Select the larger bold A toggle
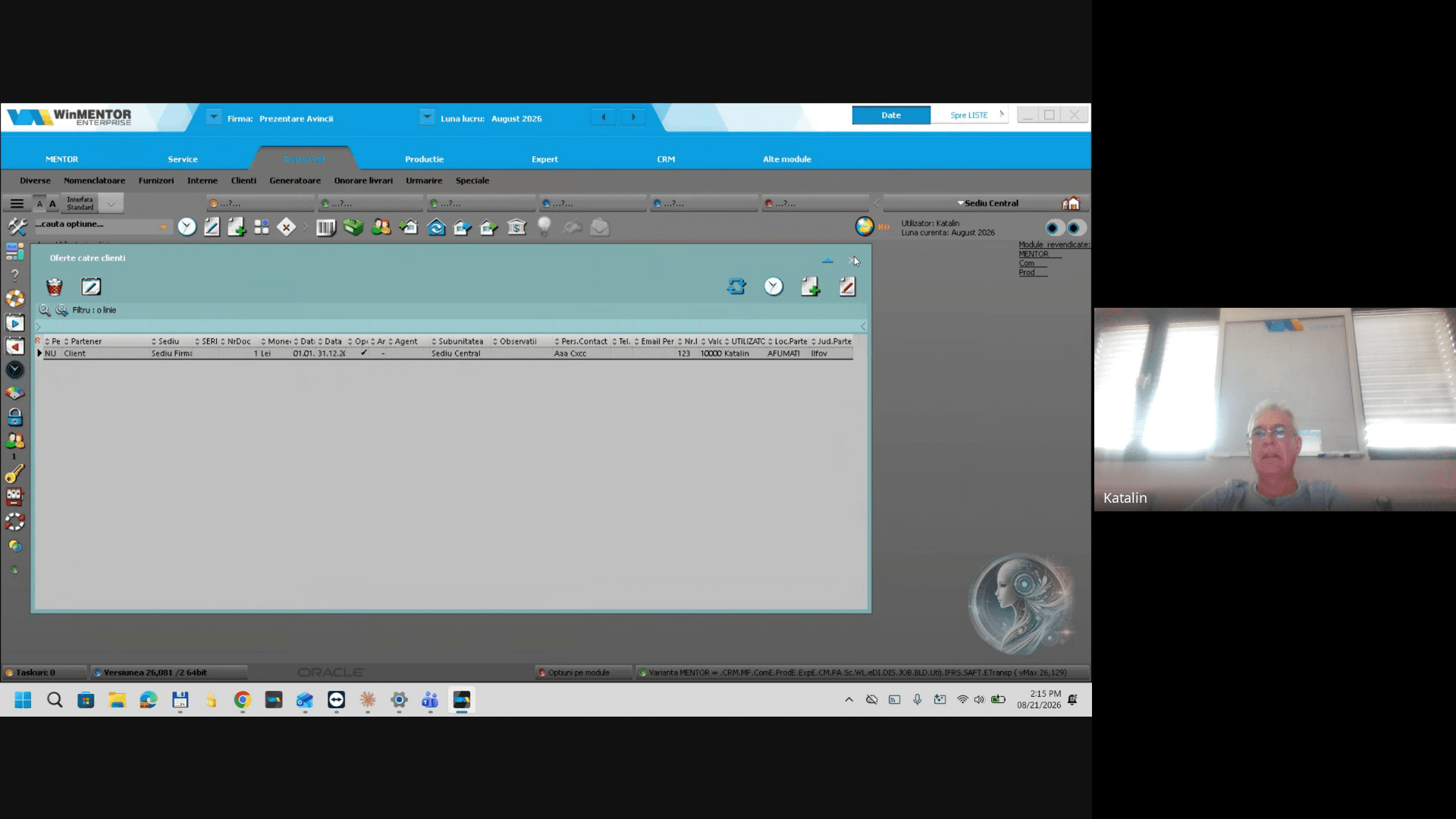 (52, 203)
